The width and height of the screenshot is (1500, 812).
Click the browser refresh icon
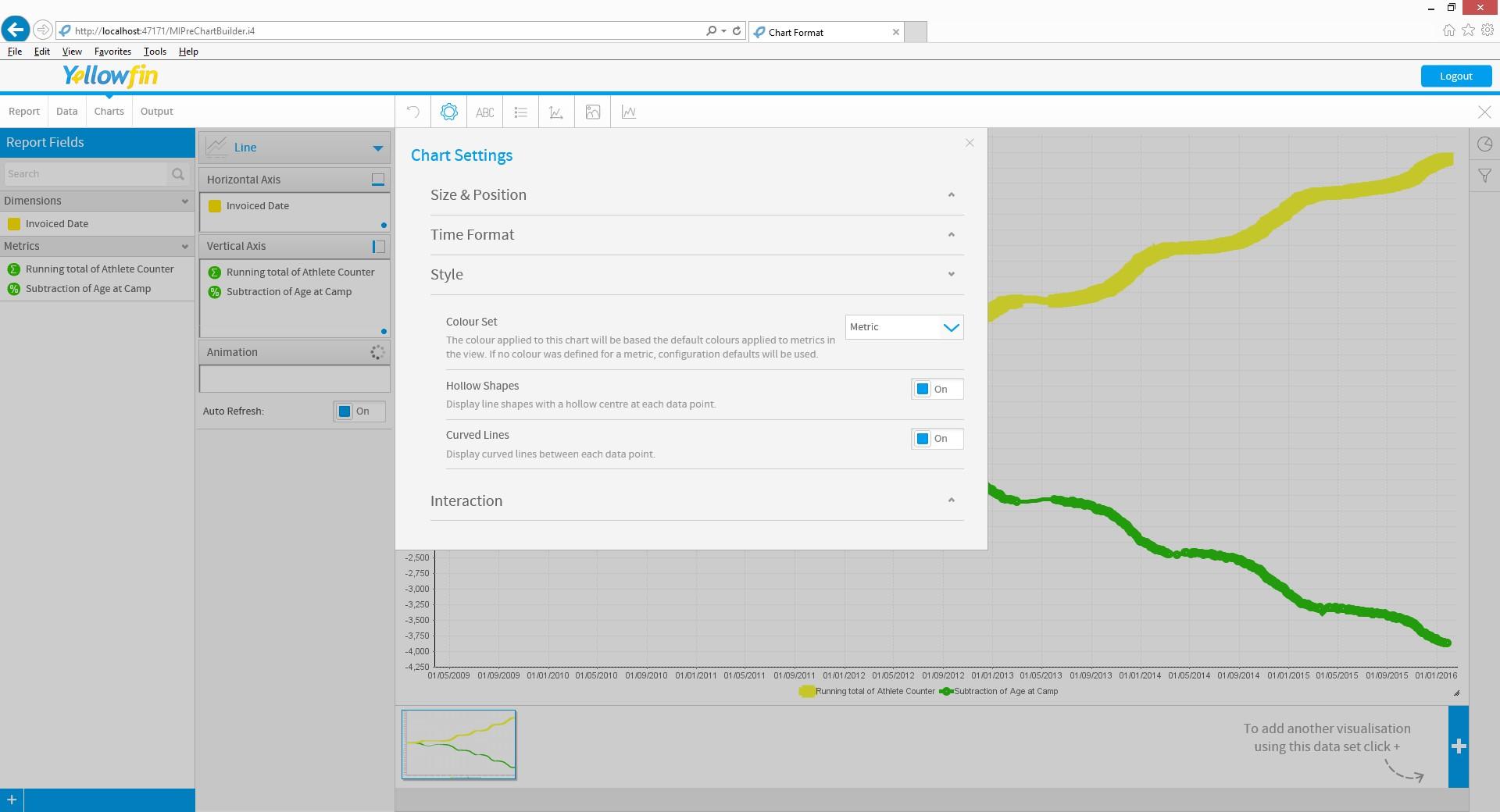(x=737, y=31)
